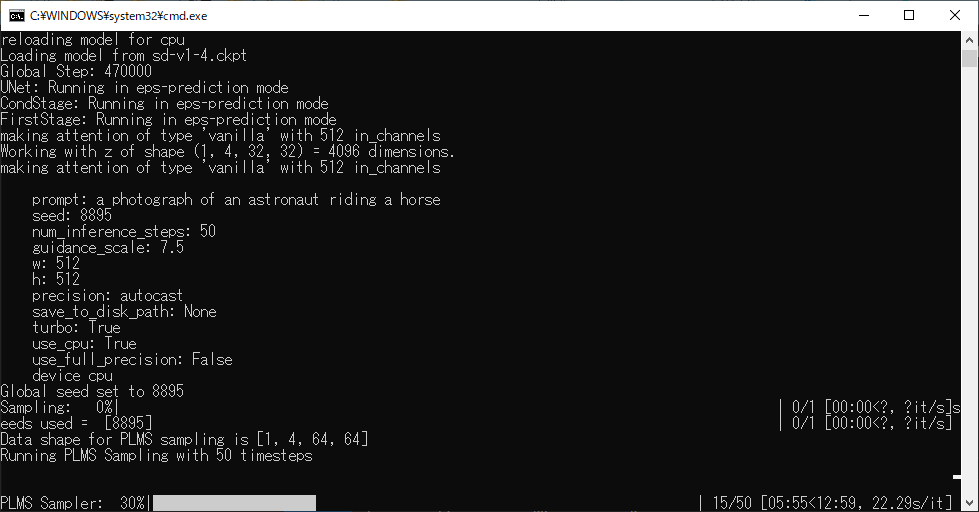Screen dimensions: 979x512
Task: Click the empty vertical scrollbar track
Action: coord(970,281)
